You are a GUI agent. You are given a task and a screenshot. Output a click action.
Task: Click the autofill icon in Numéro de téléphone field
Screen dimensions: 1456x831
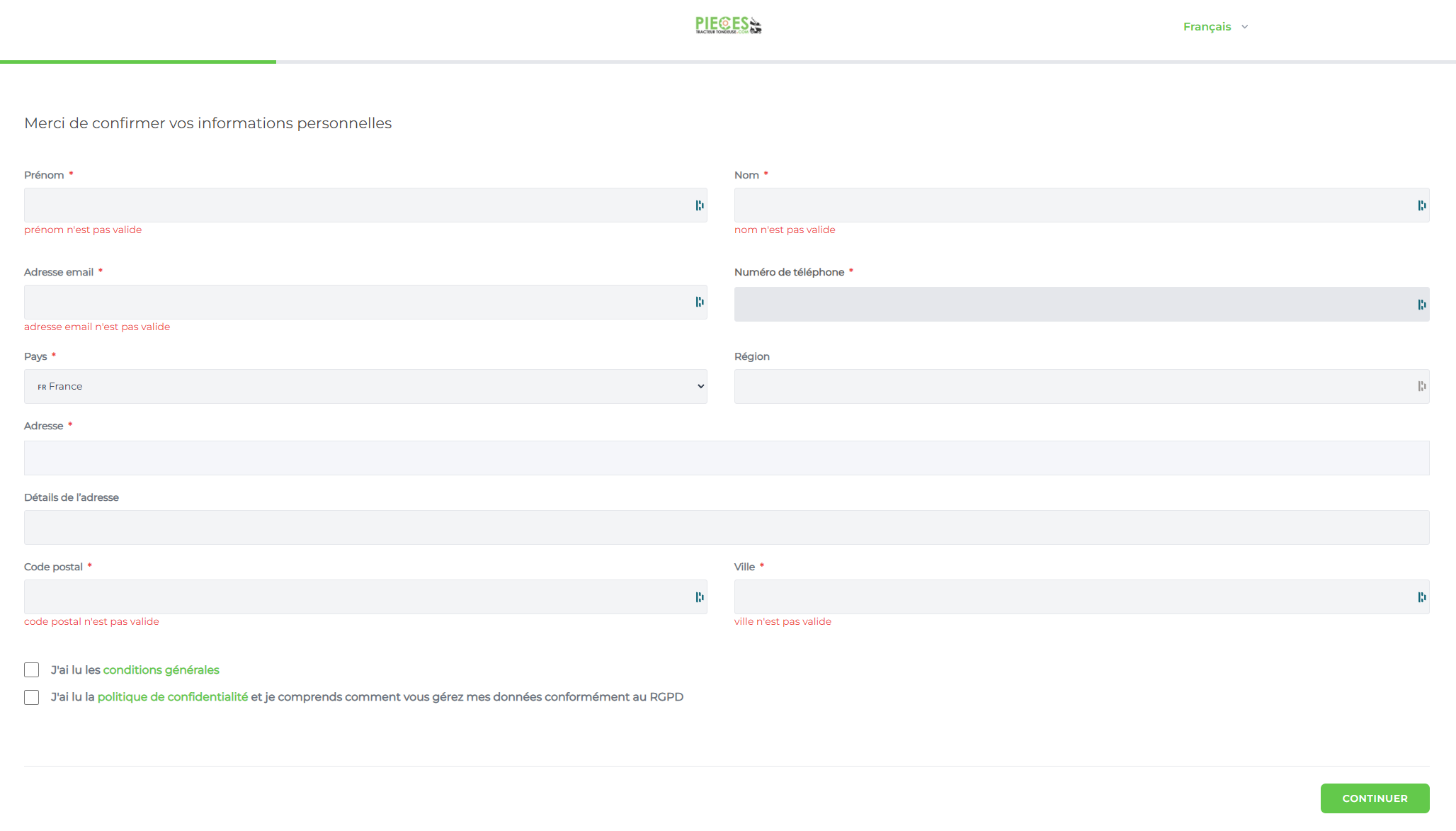pyautogui.click(x=1422, y=305)
